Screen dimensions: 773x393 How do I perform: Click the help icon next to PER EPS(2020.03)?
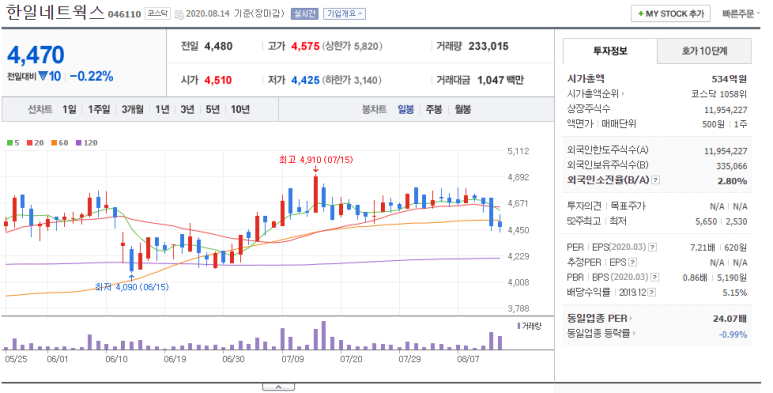652,248
